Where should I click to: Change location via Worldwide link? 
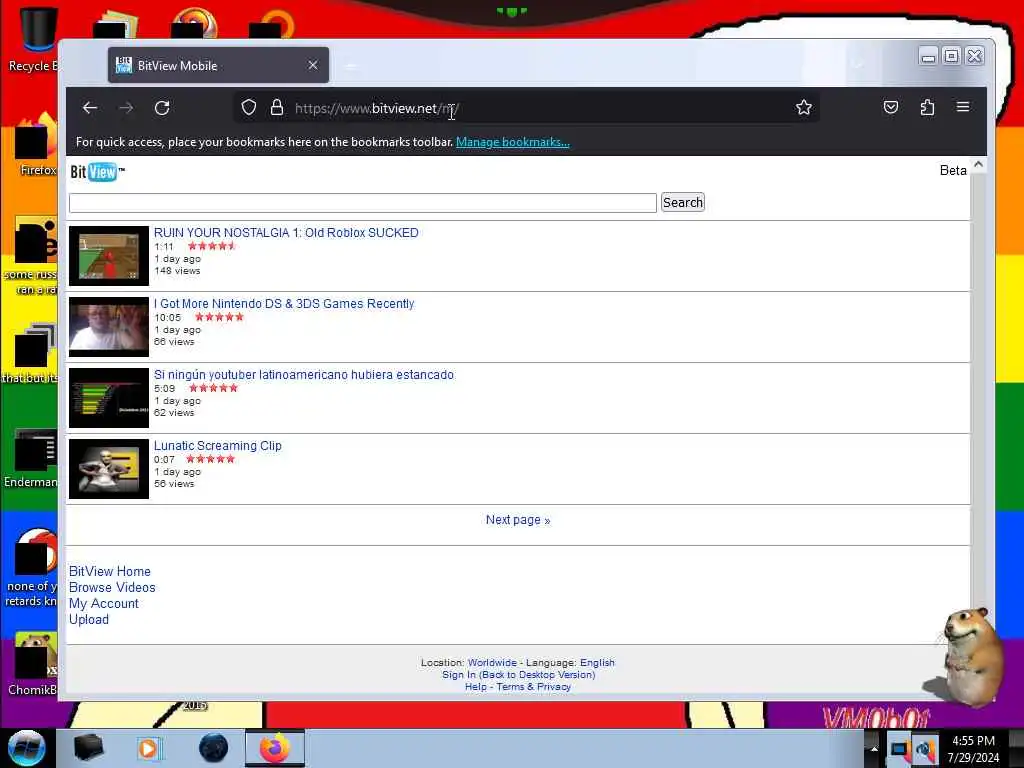point(492,662)
